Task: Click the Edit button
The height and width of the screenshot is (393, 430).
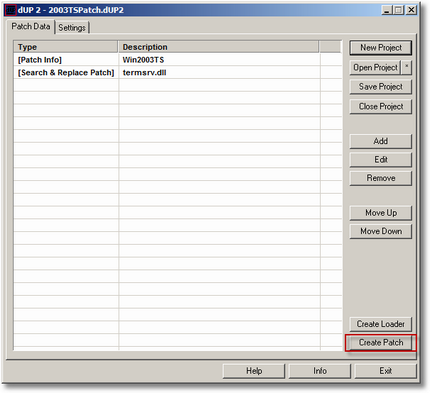Action: pos(381,160)
